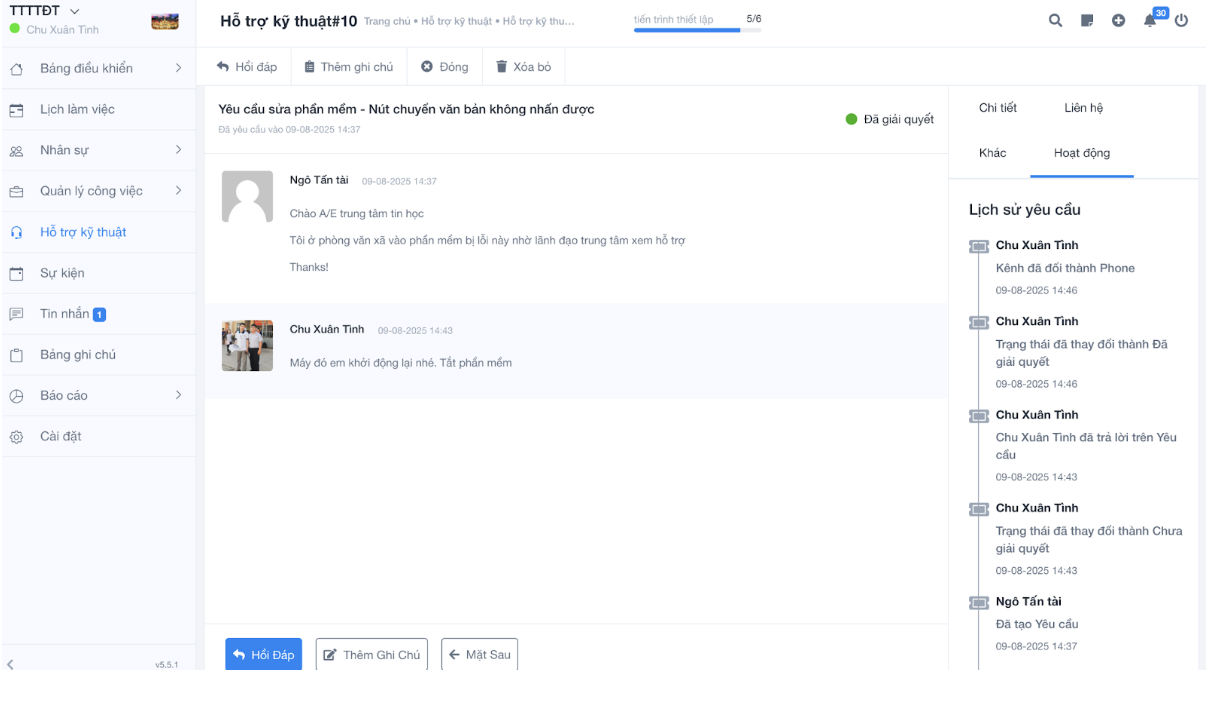1224x710 pixels.
Task: Click the power logout icon
Action: (x=1181, y=20)
